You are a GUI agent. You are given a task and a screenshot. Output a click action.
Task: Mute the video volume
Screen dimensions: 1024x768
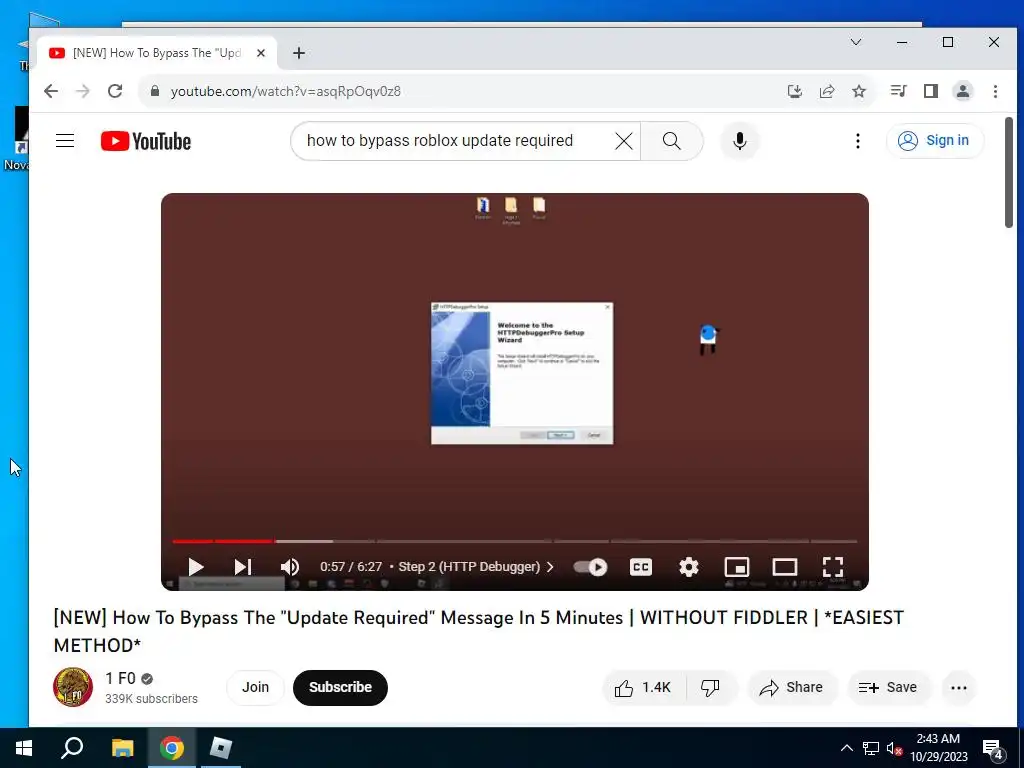pyautogui.click(x=289, y=566)
